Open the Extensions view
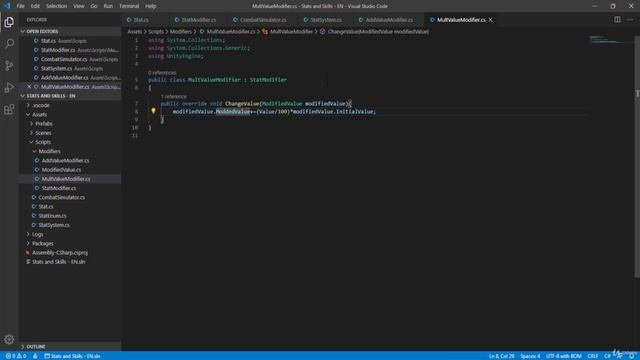Screen dimensions: 640x360 [9, 109]
